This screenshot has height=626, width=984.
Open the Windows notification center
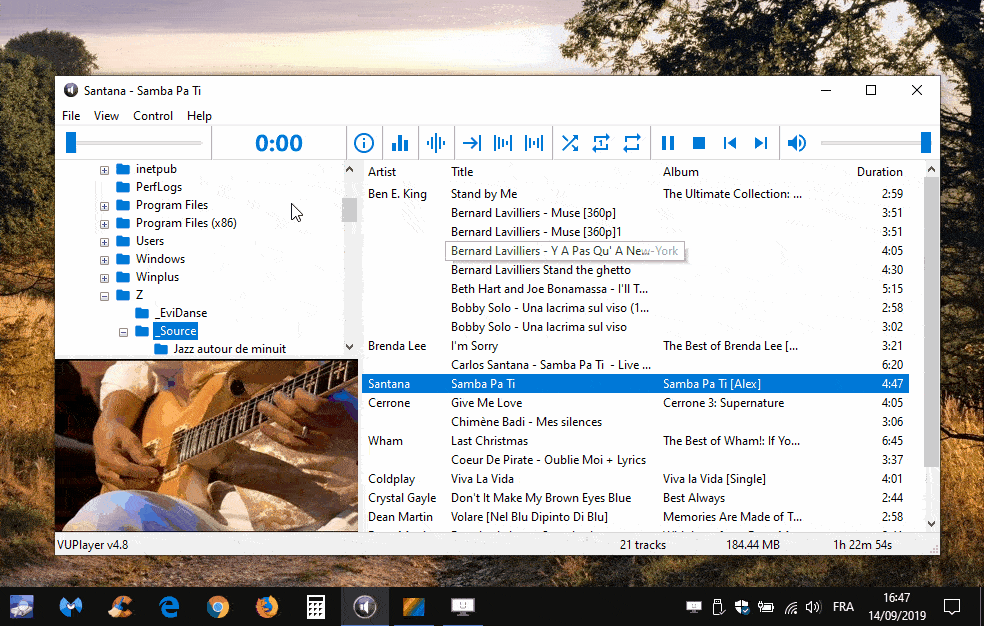[952, 607]
